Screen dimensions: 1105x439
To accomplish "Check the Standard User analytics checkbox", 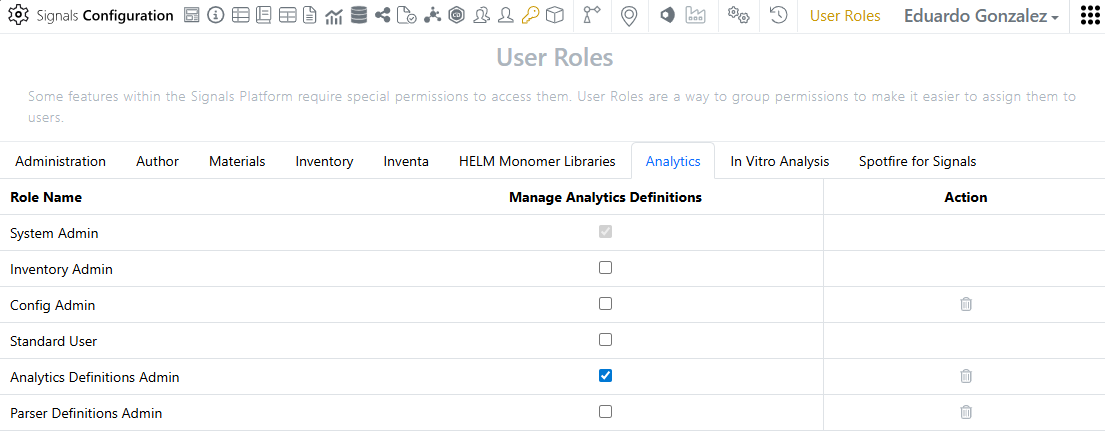I will point(605,340).
